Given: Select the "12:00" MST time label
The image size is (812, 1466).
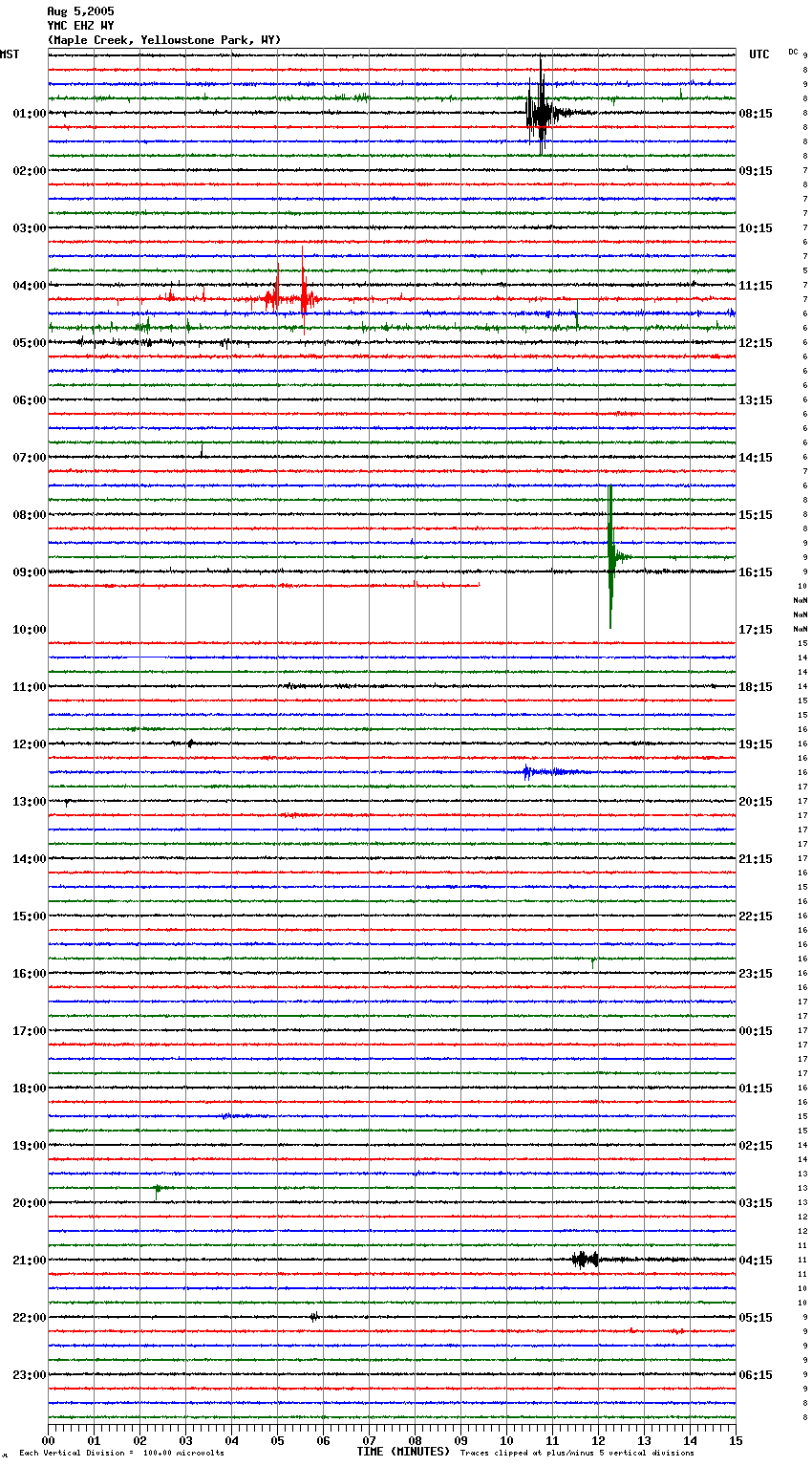Looking at the screenshot, I should click(30, 744).
